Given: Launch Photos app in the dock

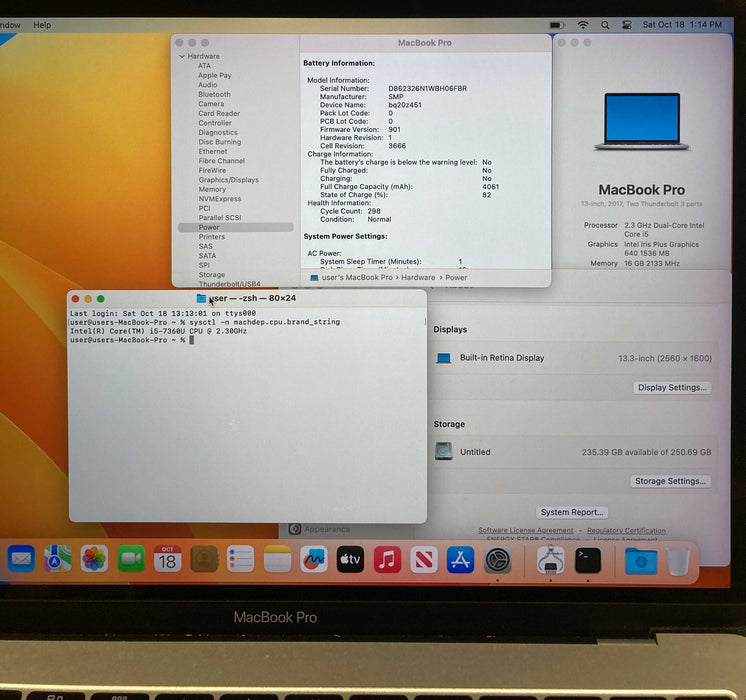Looking at the screenshot, I should point(94,559).
